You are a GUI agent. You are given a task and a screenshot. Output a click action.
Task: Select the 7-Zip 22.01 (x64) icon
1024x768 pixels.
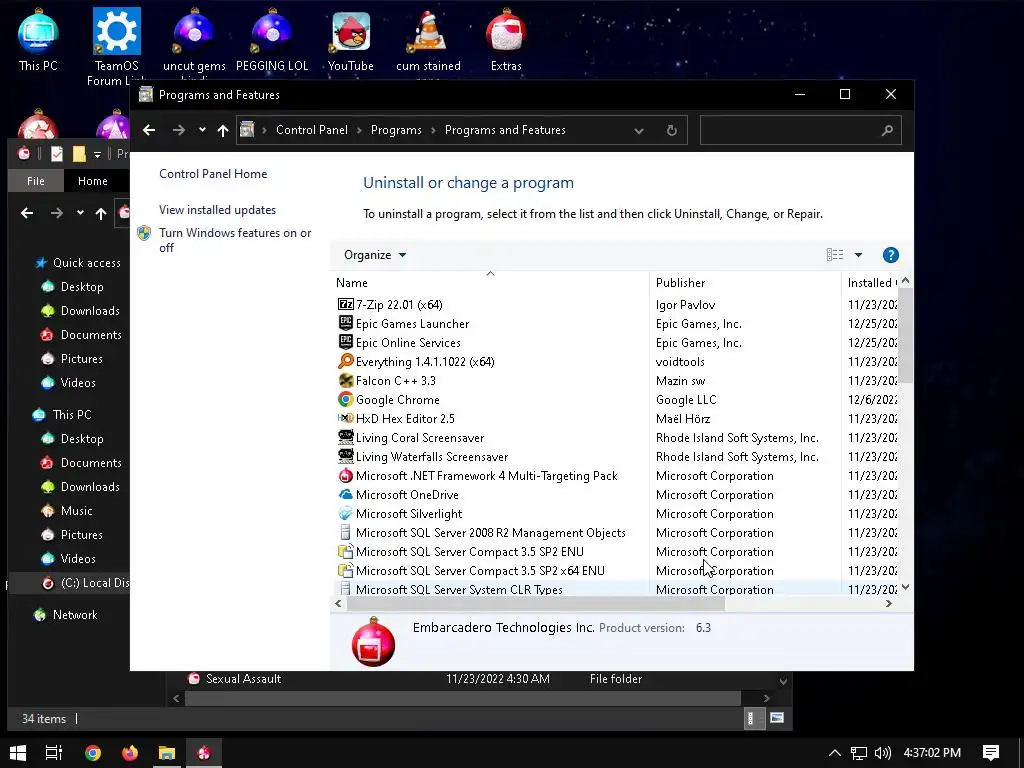tap(345, 304)
